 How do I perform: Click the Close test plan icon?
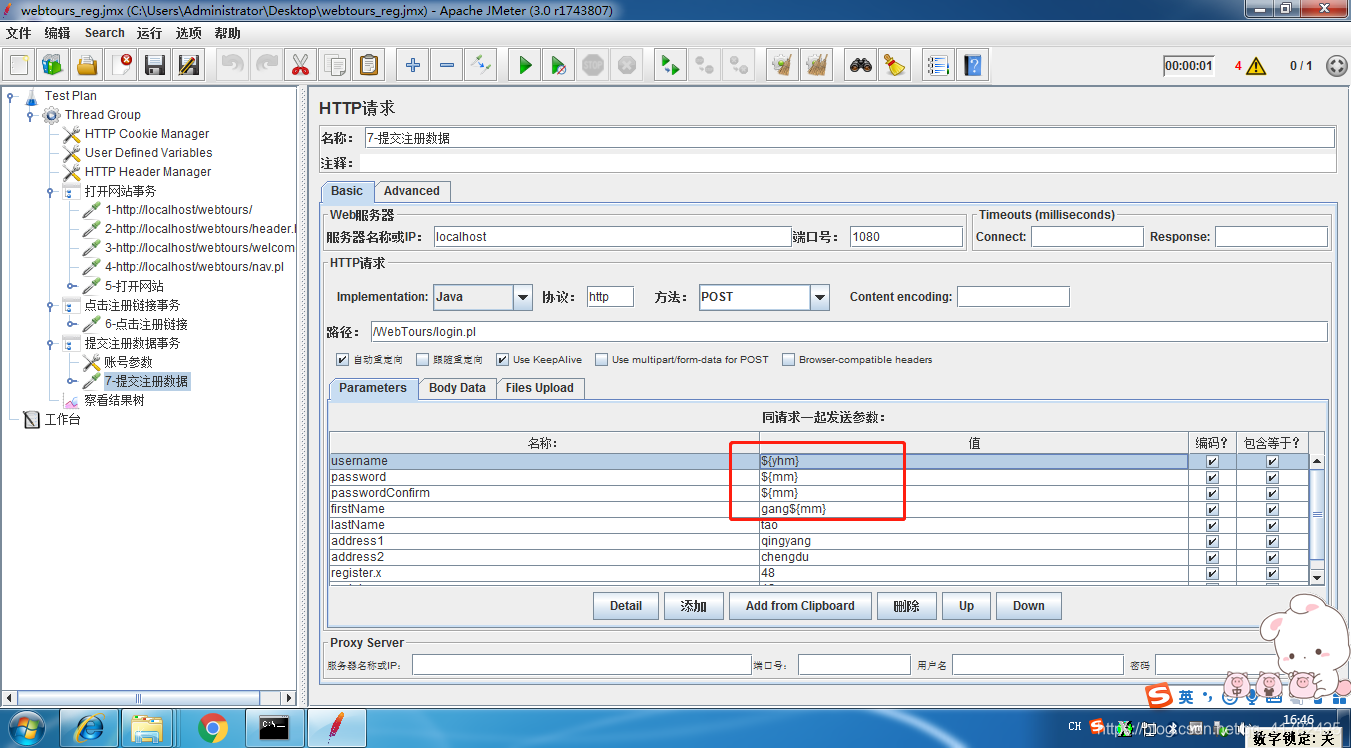(x=121, y=66)
